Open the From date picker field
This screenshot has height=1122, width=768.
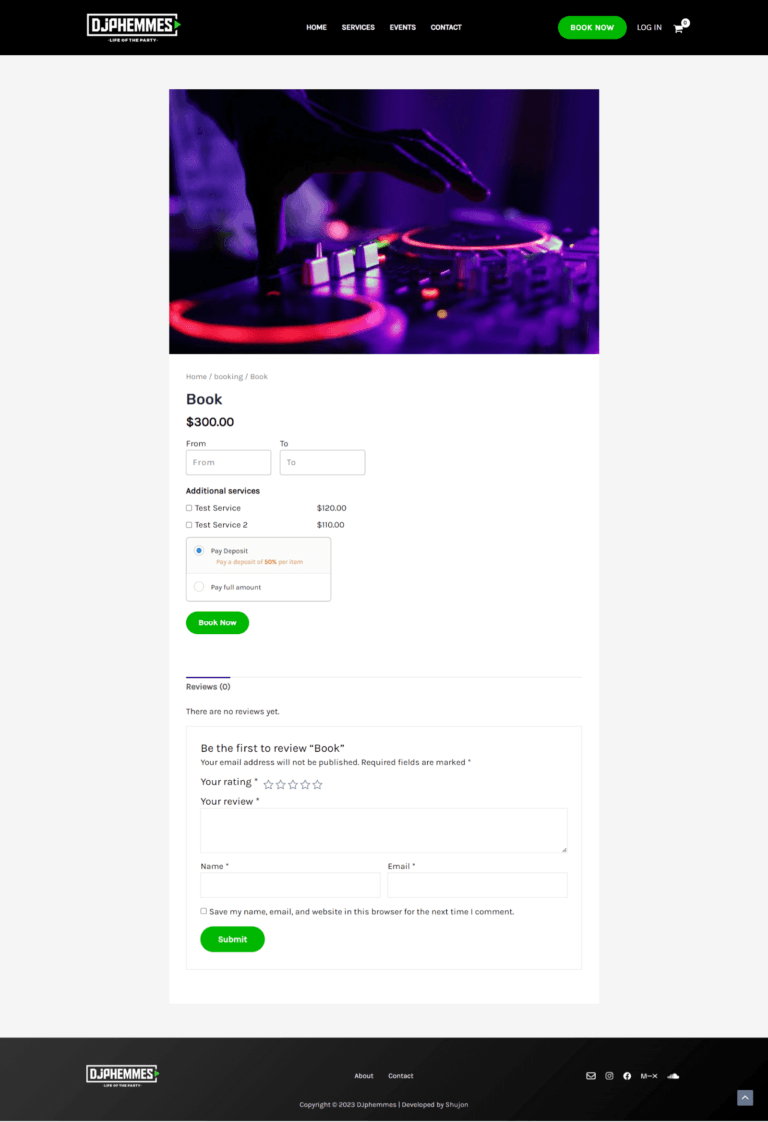tap(228, 462)
